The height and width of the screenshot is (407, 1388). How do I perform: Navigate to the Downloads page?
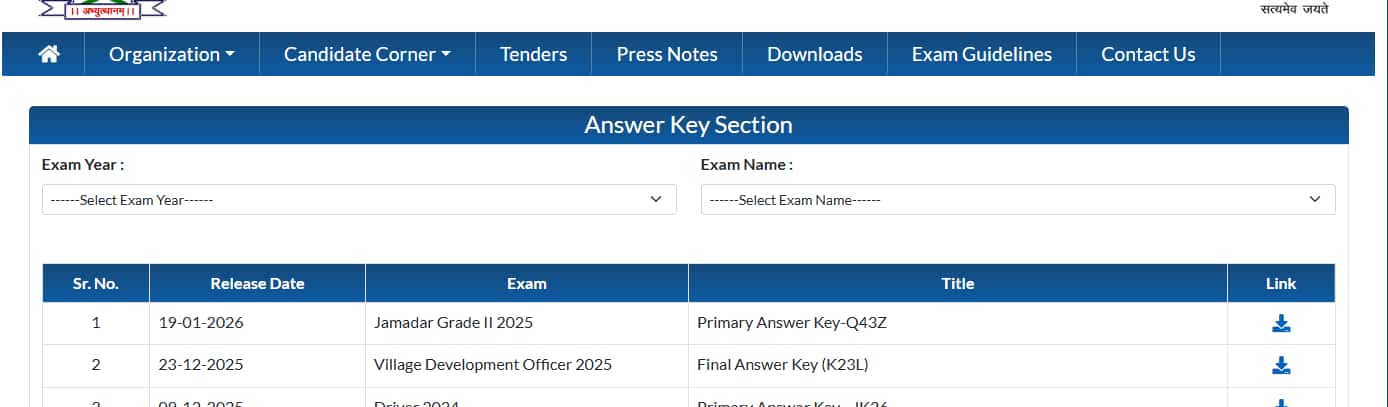[x=814, y=54]
